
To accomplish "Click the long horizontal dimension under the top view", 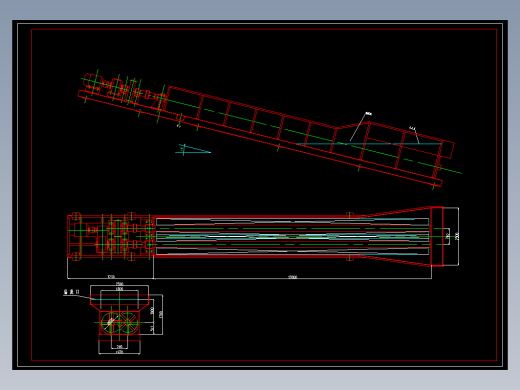I will click(292, 277).
